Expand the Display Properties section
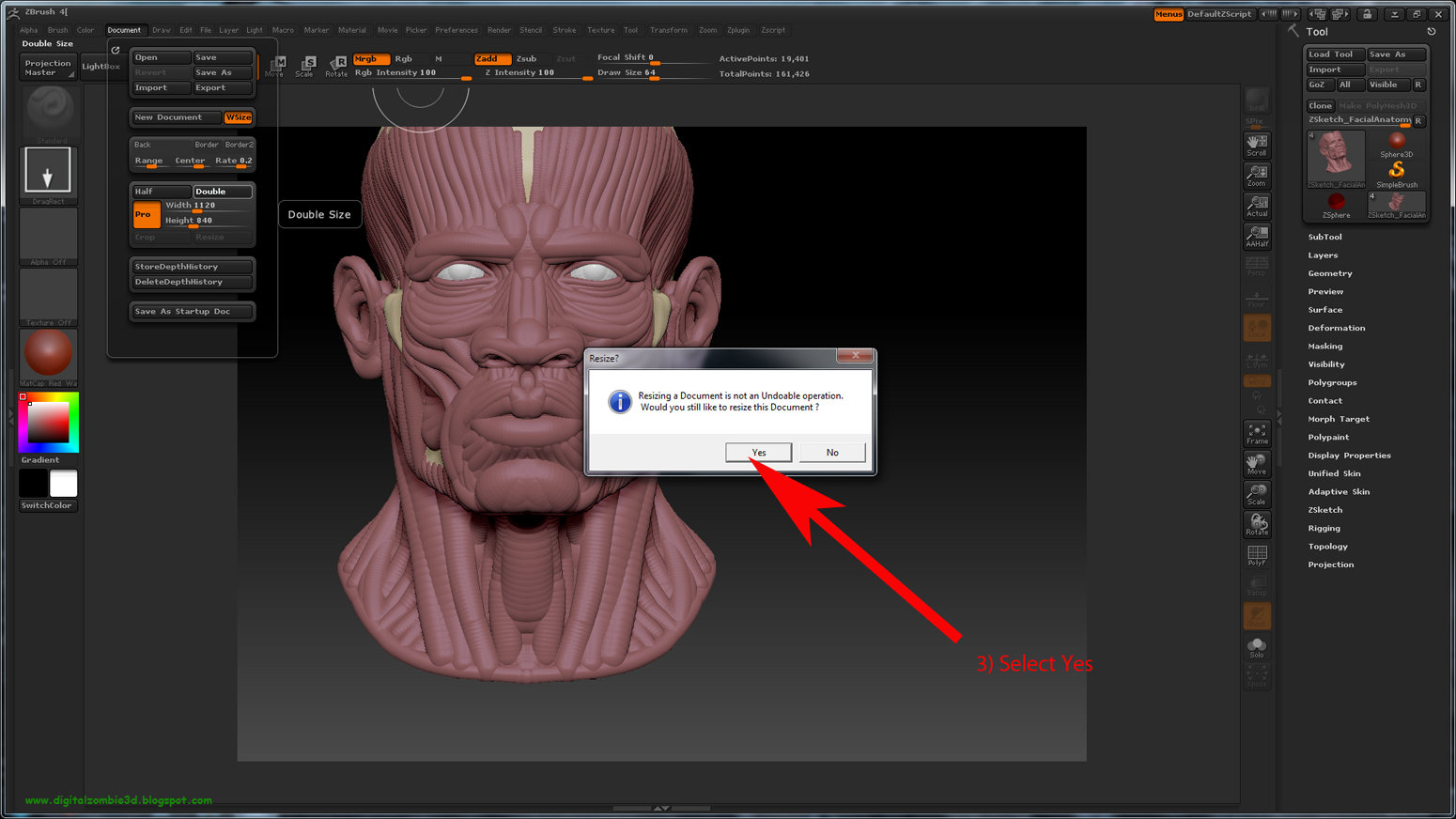1456x819 pixels. pos(1349,456)
